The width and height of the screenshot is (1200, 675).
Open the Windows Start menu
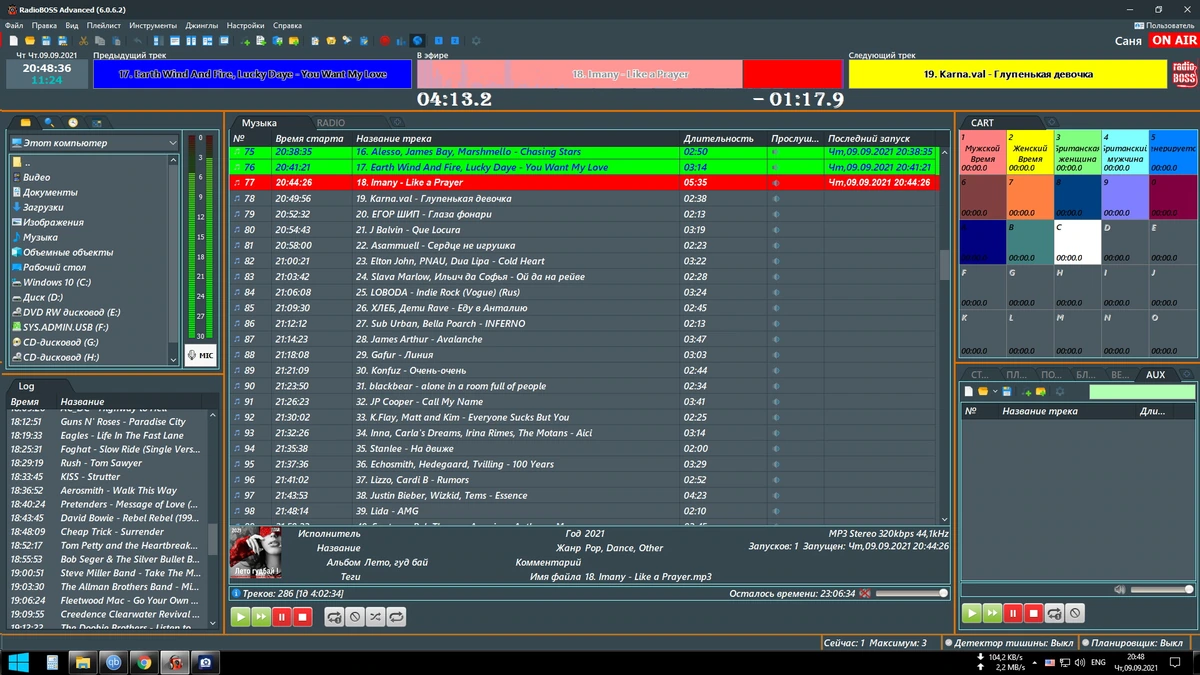(19, 662)
